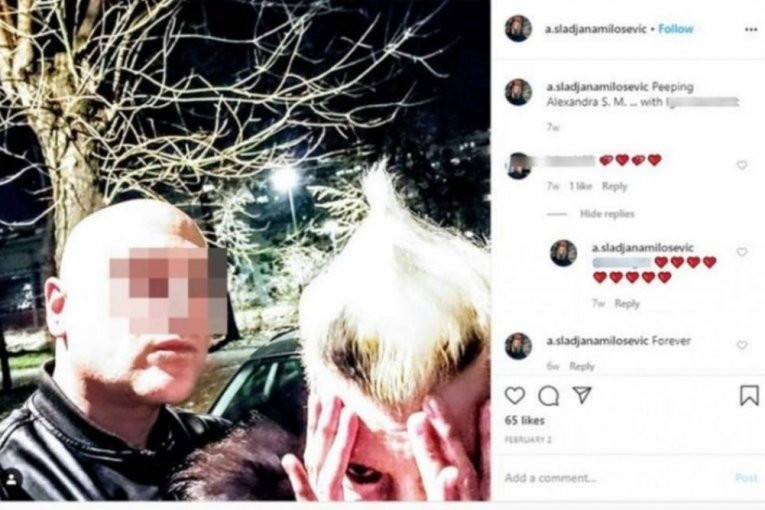The image size is (765, 510).
Task: Open caption author's avatar thumbnail
Action: pyautogui.click(x=518, y=92)
